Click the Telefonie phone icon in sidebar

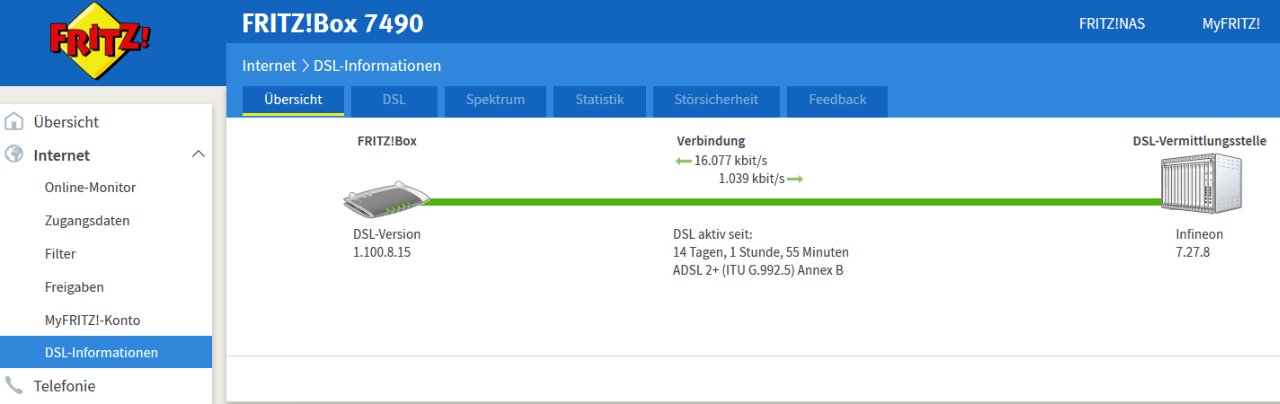coord(14,385)
